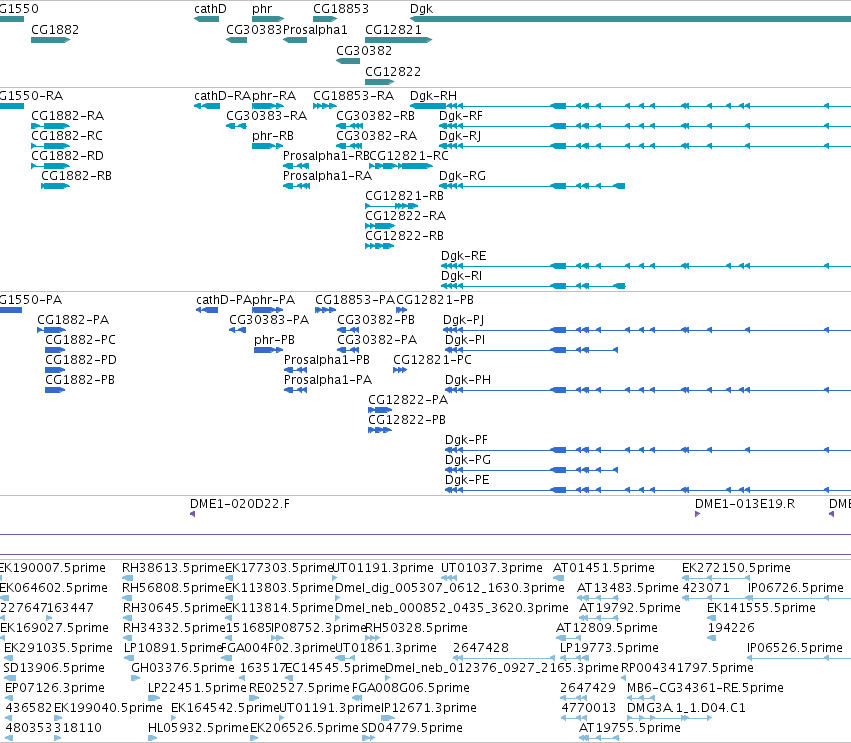Open EST EK177303.5prime

(x=279, y=568)
